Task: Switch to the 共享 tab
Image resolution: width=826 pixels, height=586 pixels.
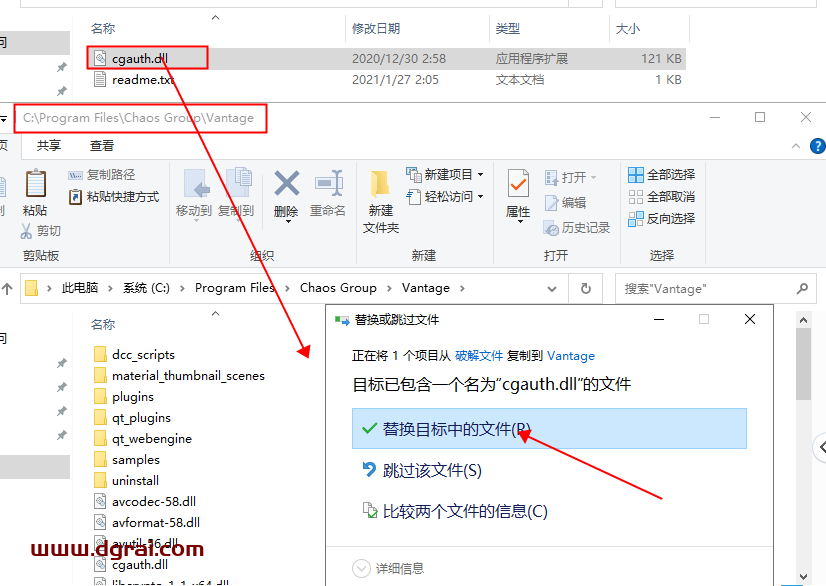Action: [50, 143]
